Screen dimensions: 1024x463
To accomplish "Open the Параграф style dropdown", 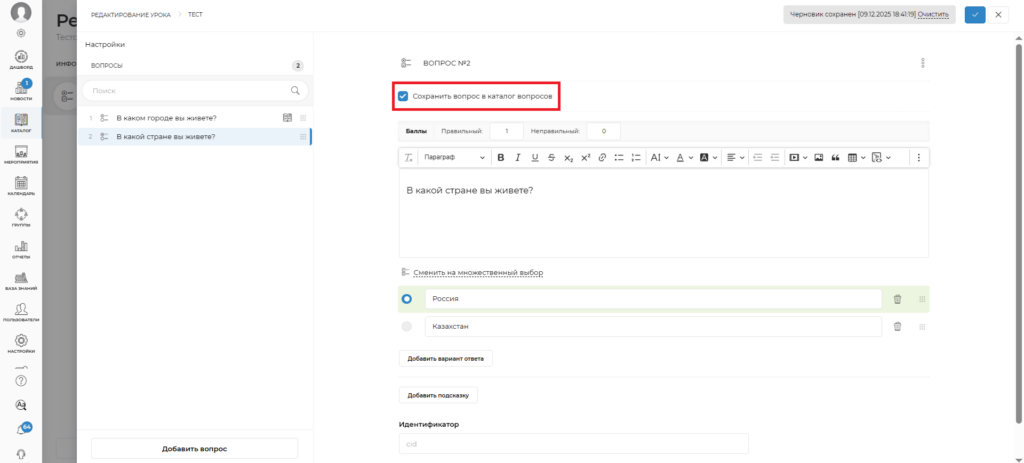I will coord(453,158).
